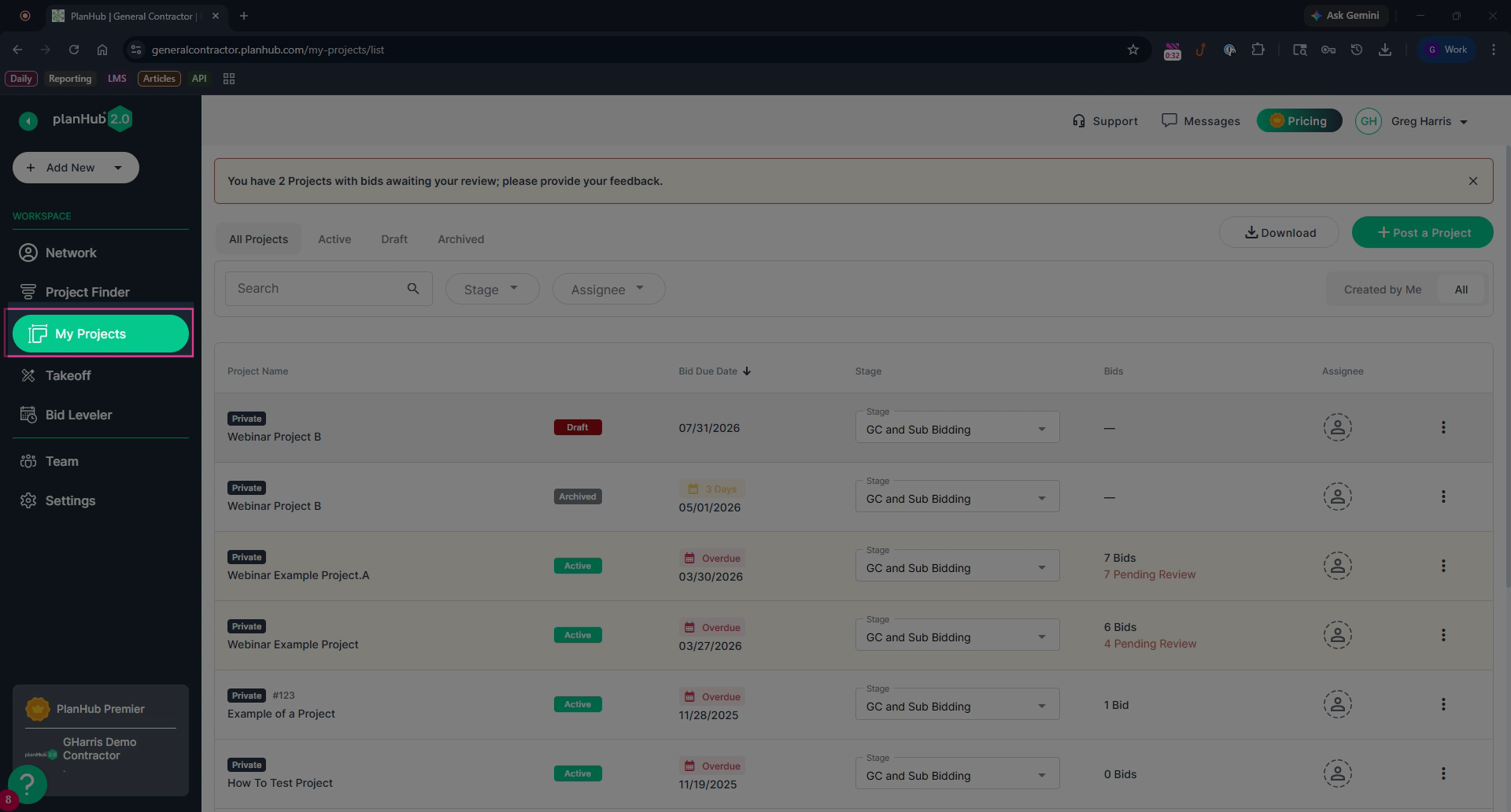Switch to the Active projects tab
Viewport: 1511px width, 812px height.
click(x=334, y=239)
